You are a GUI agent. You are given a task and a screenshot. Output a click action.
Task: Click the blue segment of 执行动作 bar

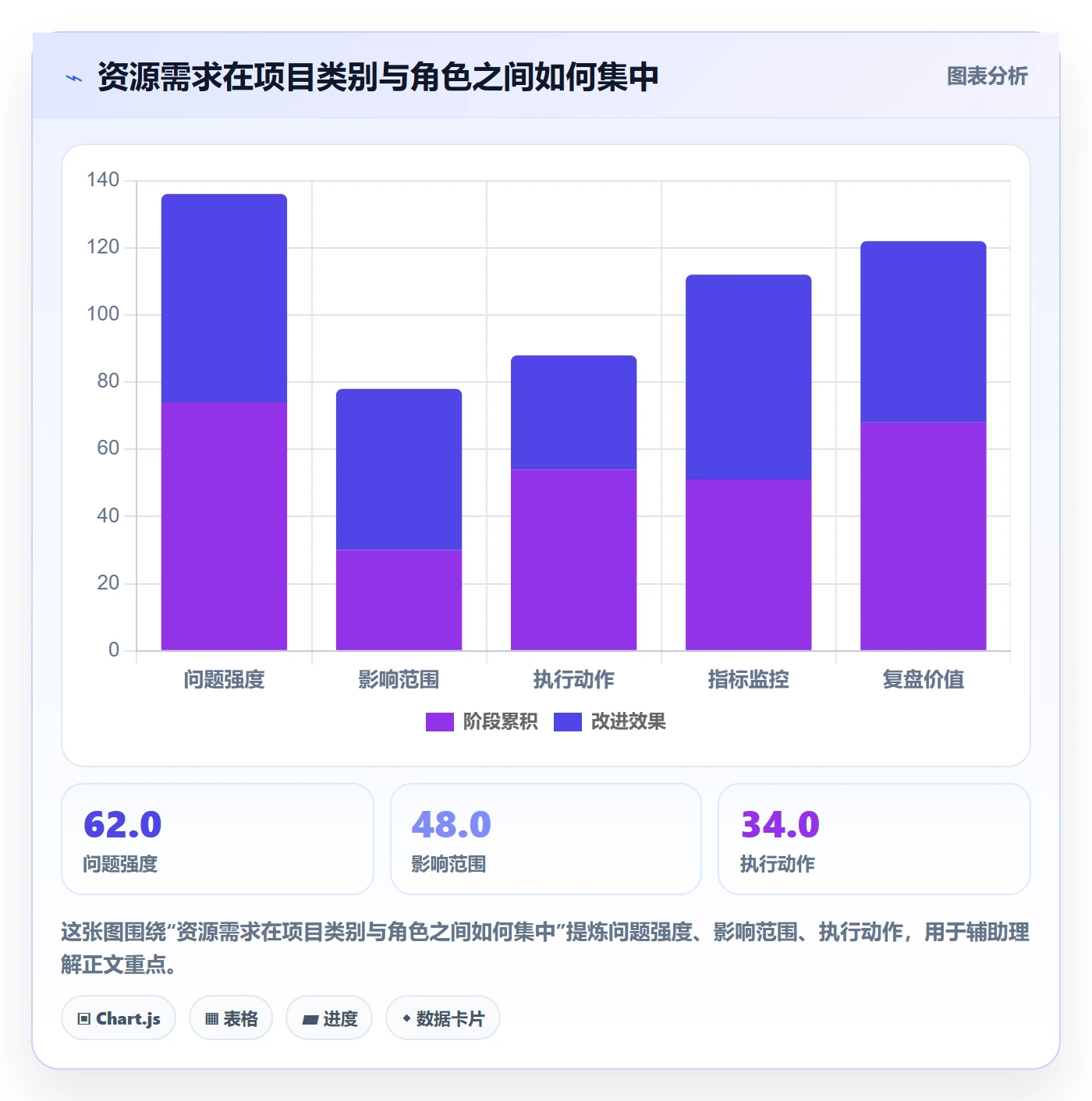pos(573,412)
